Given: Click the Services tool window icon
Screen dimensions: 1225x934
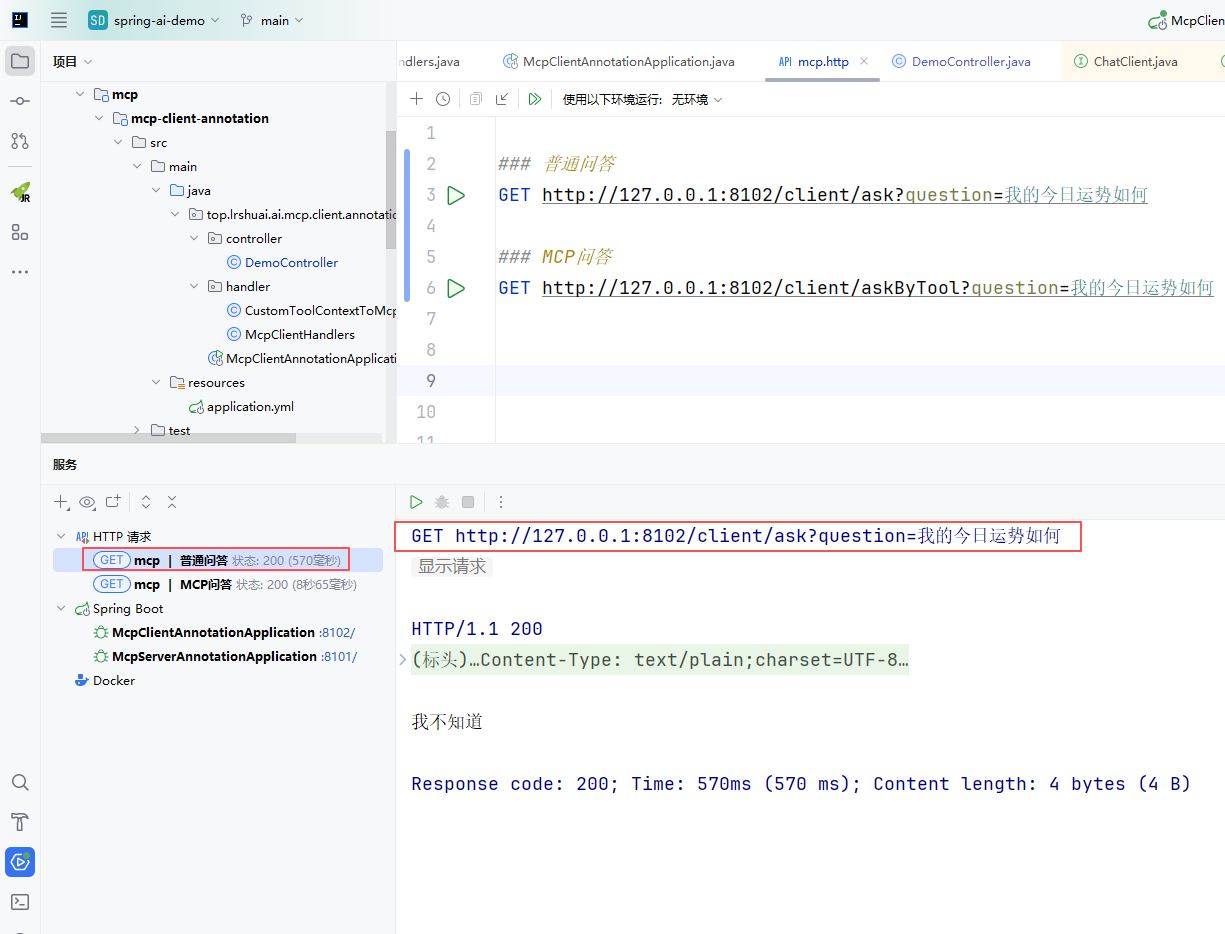Looking at the screenshot, I should pyautogui.click(x=20, y=861).
